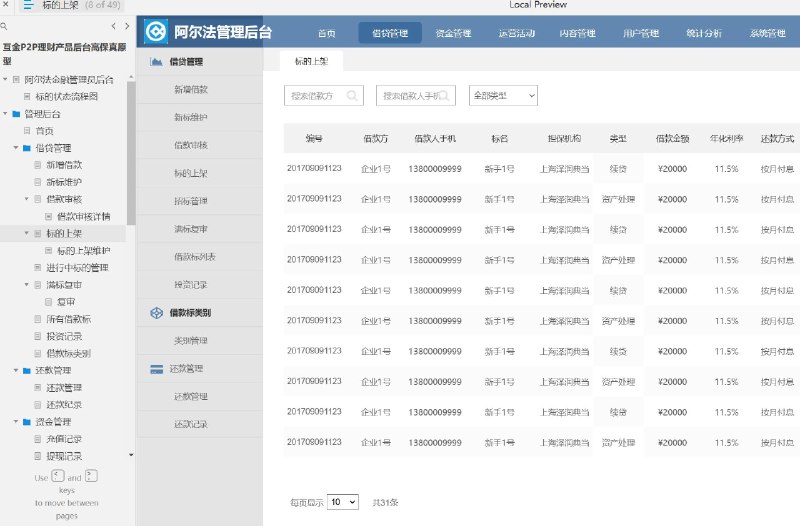Click page icon beside 还款纪录 in sitemap
This screenshot has width=800, height=526.
tap(38, 405)
